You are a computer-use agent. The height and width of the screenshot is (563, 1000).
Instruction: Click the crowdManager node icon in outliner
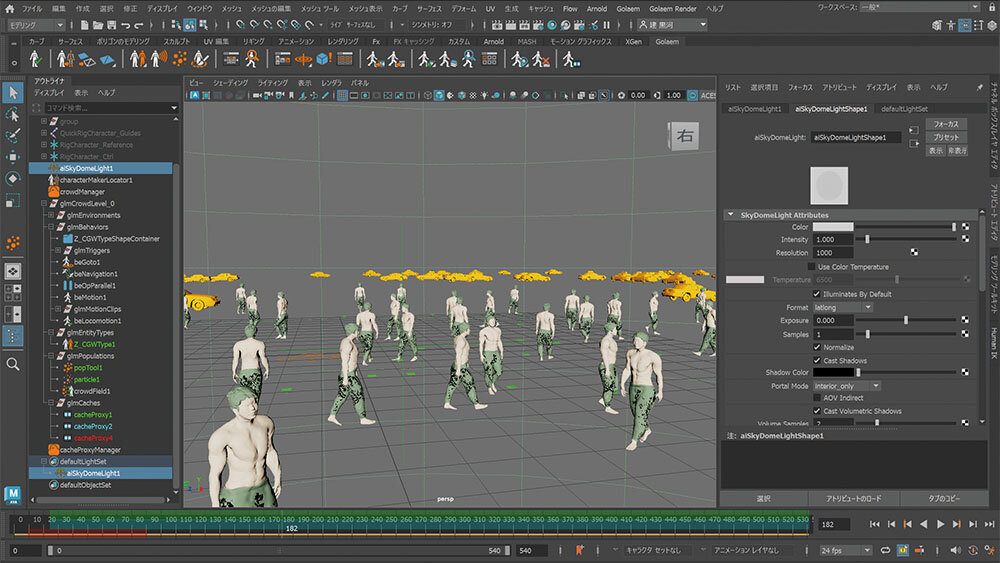coord(52,192)
